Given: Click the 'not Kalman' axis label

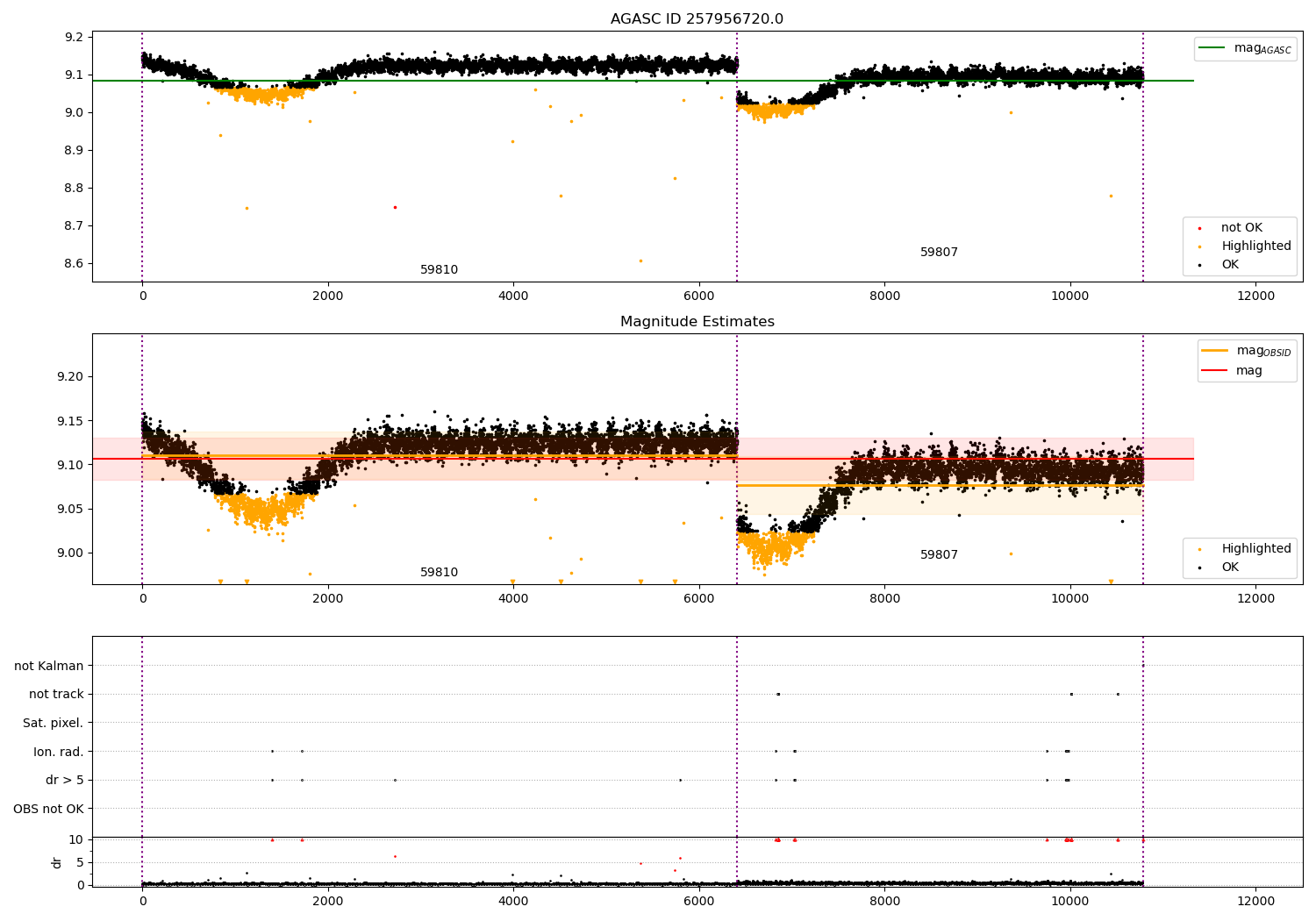Looking at the screenshot, I should coord(49,666).
